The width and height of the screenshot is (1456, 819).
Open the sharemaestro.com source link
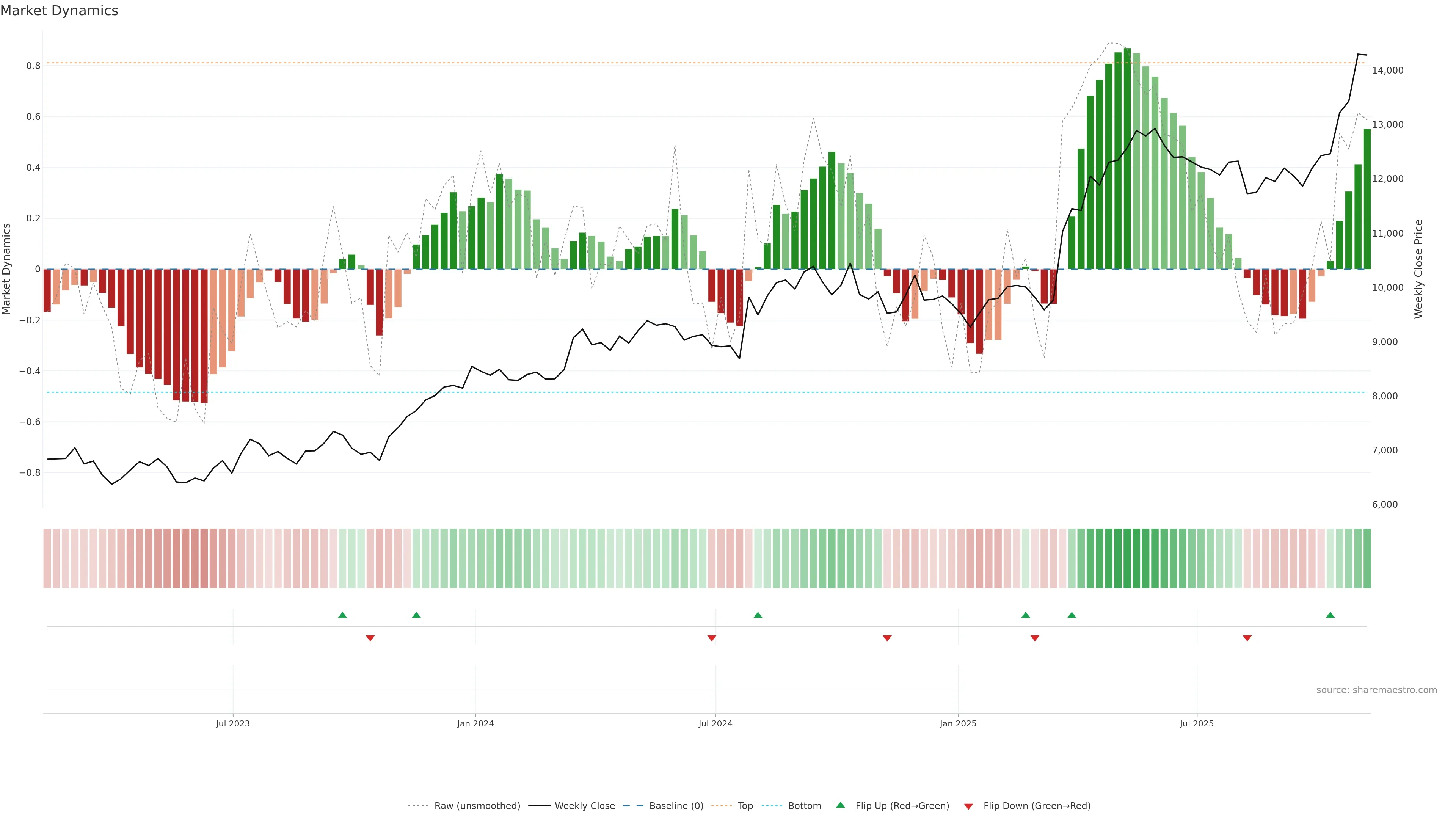(1376, 690)
